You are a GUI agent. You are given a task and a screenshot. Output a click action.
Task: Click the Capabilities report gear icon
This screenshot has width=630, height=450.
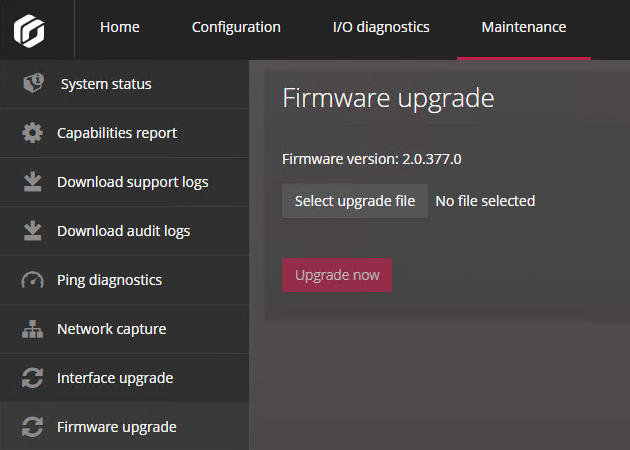click(x=32, y=133)
